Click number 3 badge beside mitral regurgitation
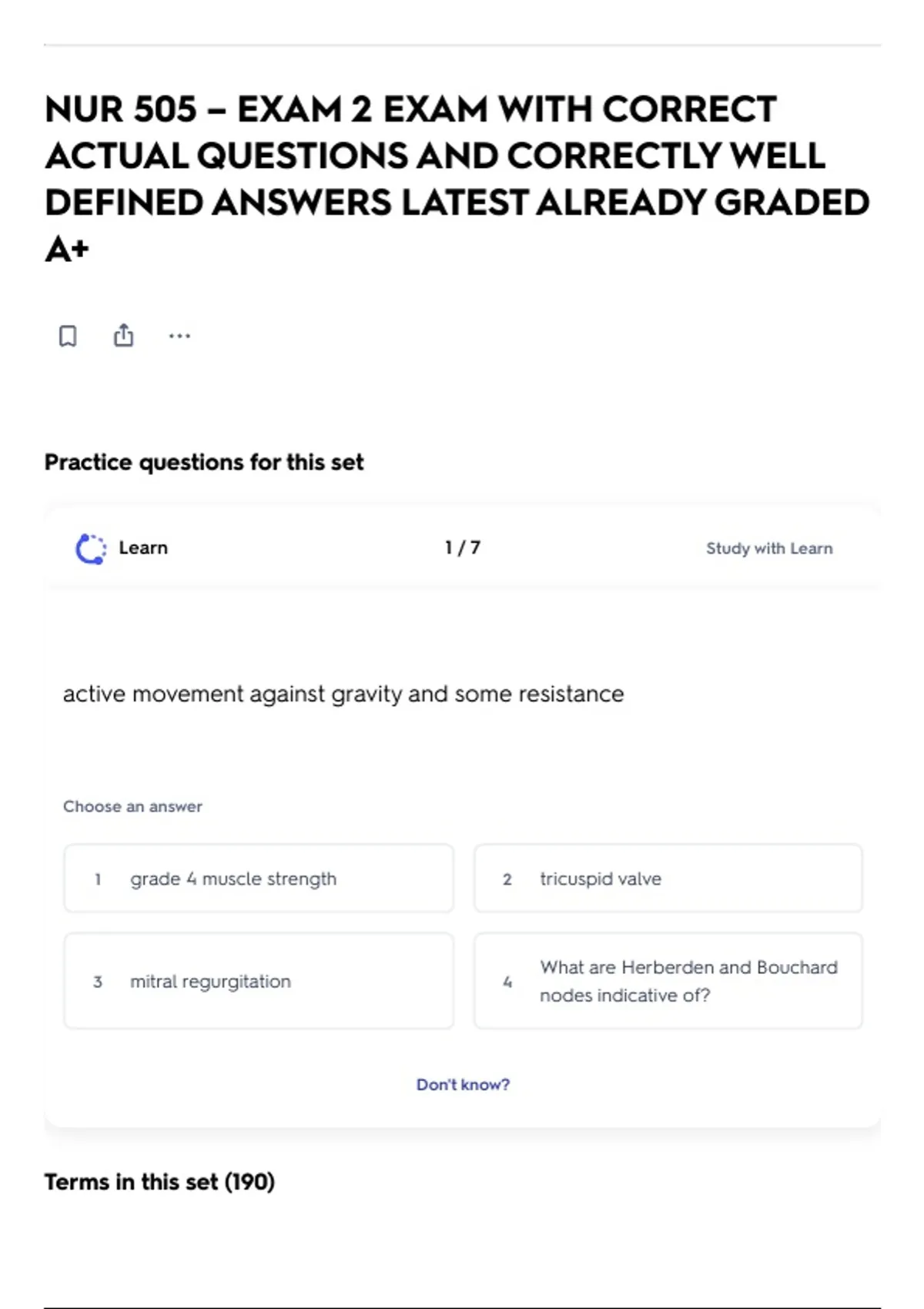924x1309 pixels. coord(98,982)
